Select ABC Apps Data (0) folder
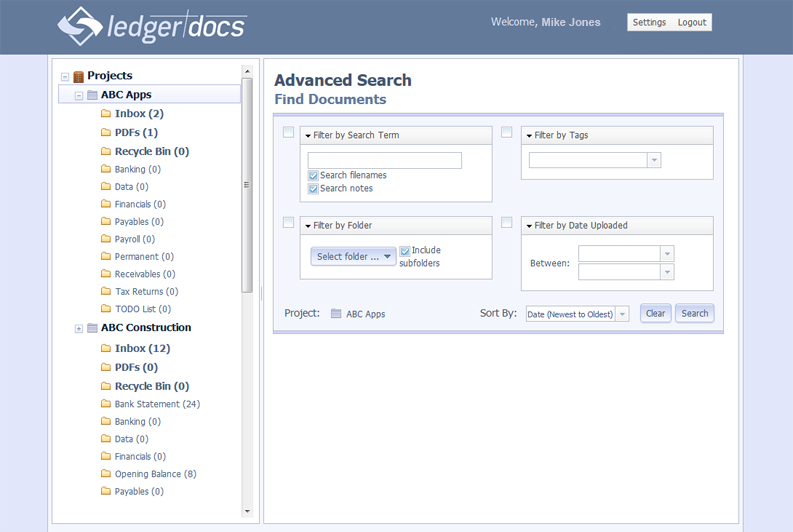Screen dimensions: 793x532 131,187
